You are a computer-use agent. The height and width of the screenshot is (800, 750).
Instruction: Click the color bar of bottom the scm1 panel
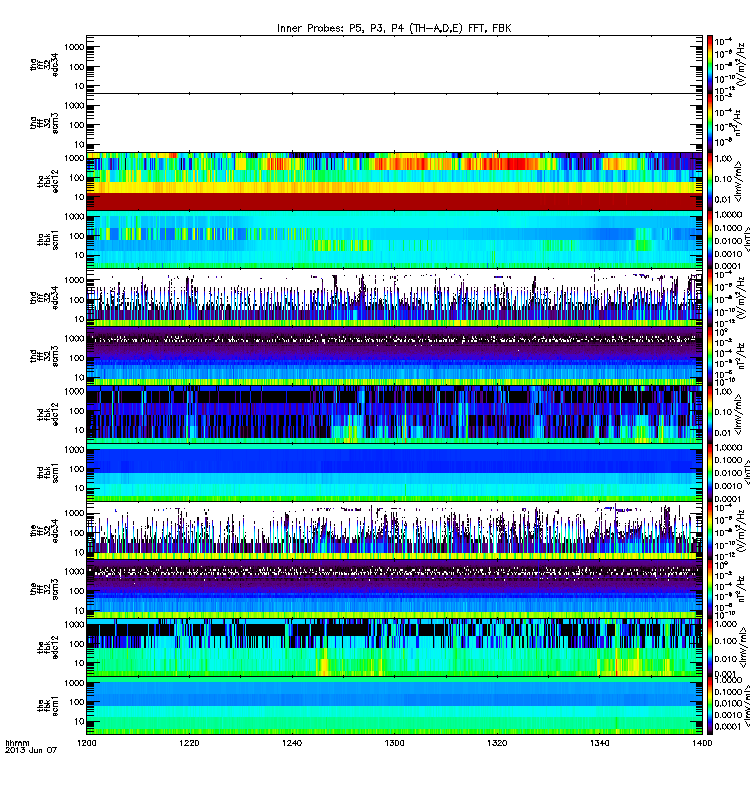point(710,706)
